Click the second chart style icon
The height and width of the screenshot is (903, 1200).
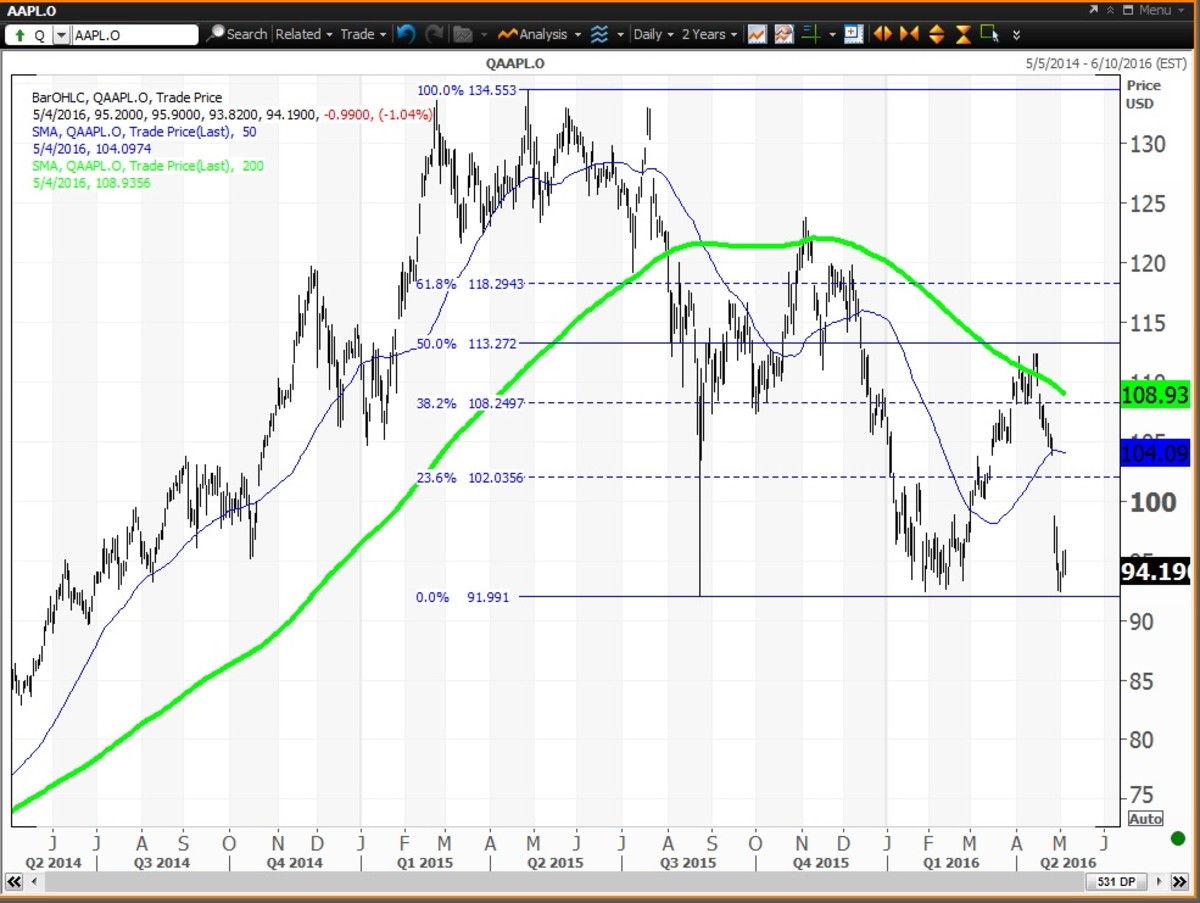(x=784, y=34)
